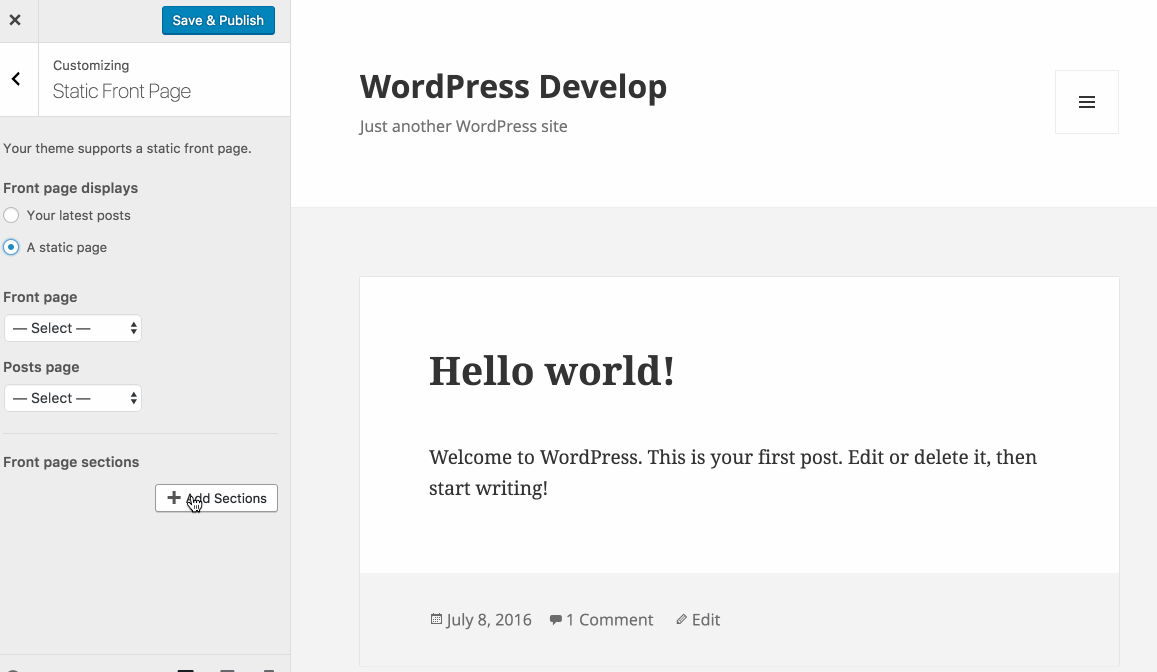This screenshot has width=1157, height=672.
Task: Click the Save & Publish button
Action: tap(218, 20)
